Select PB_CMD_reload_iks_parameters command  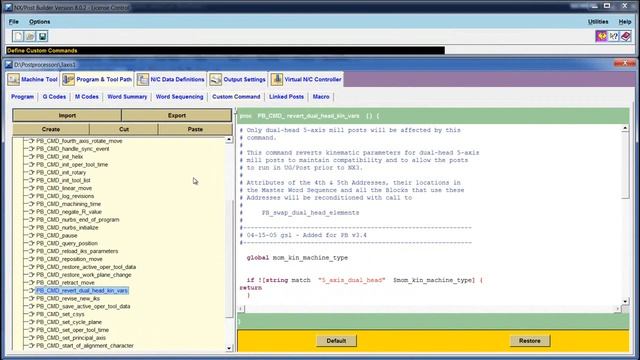coord(77,251)
